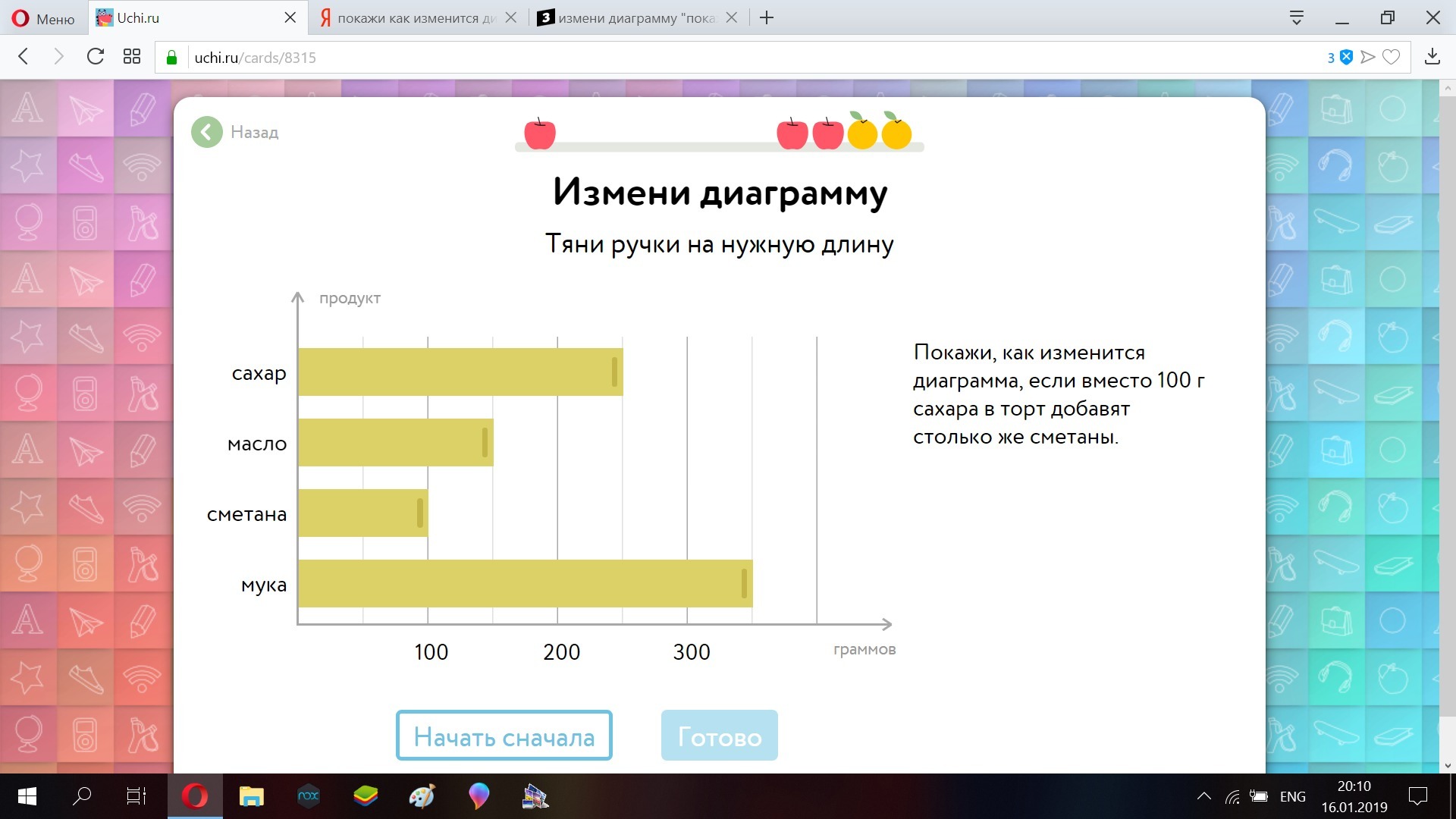Viewport: 1456px width, 819px height.
Task: Open the Opera Меню button
Action: point(43,18)
